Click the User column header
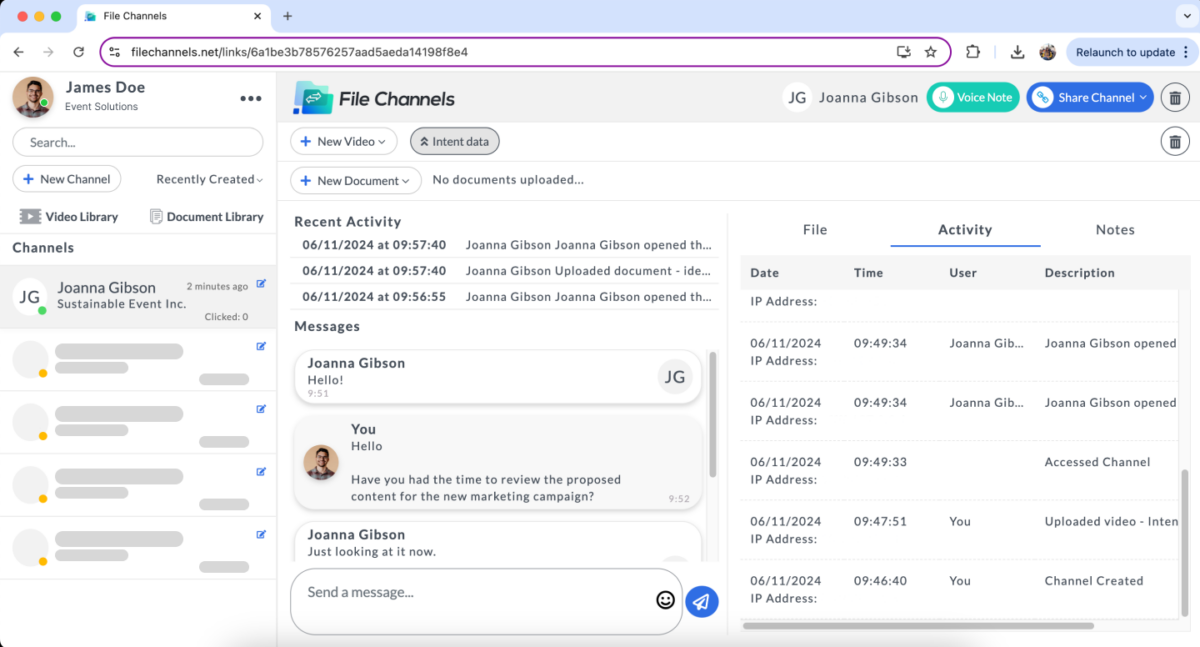 963,272
